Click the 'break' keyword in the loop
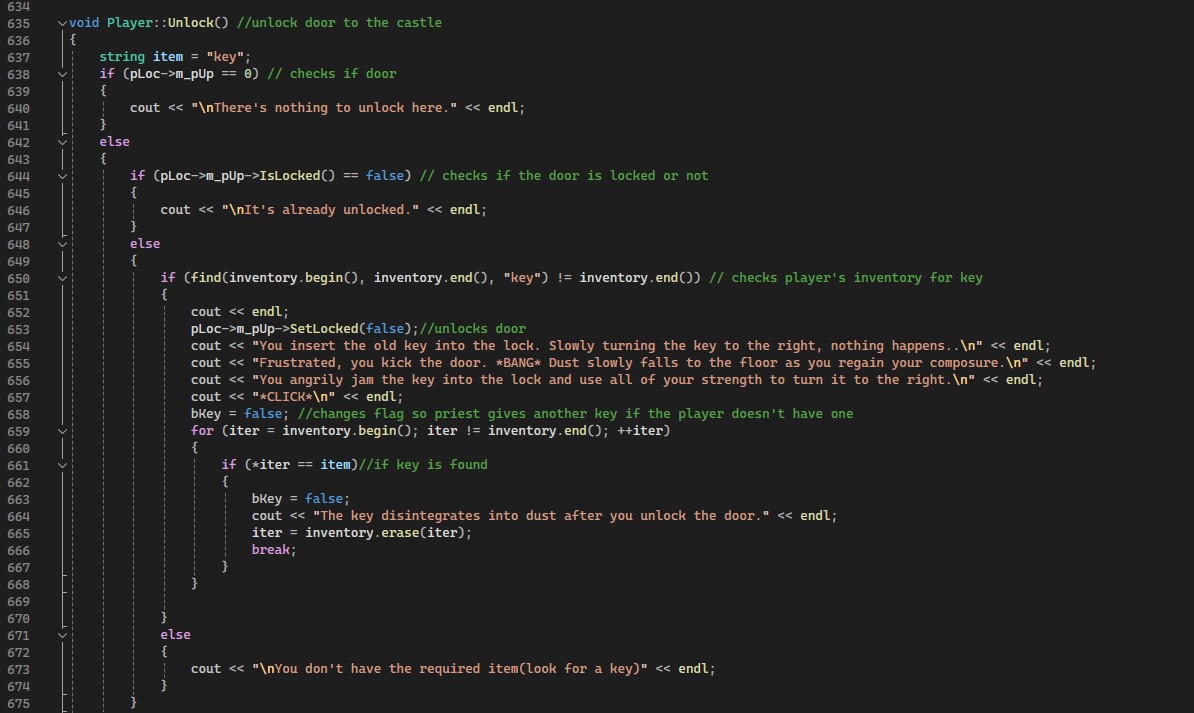This screenshot has height=713, width=1194. click(271, 550)
